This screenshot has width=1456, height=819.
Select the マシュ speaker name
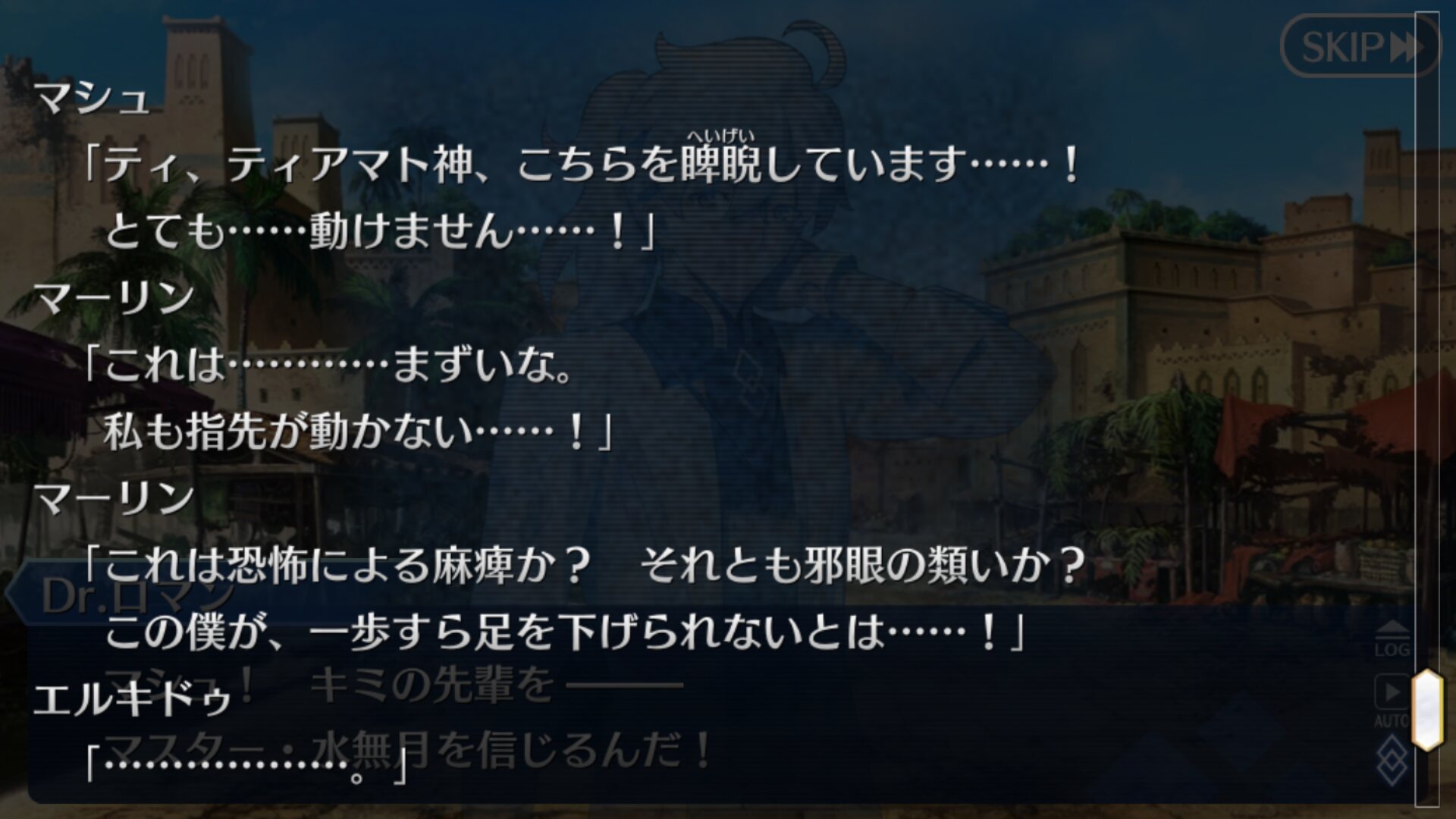tap(92, 97)
